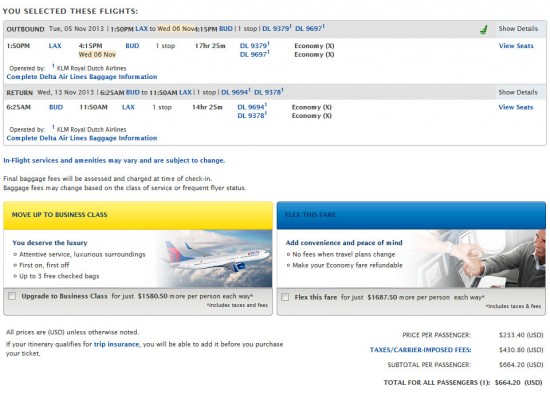Open Taxes/Carrier-Imposed Fees breakdown link
This screenshot has width=550, height=394.
(x=420, y=350)
